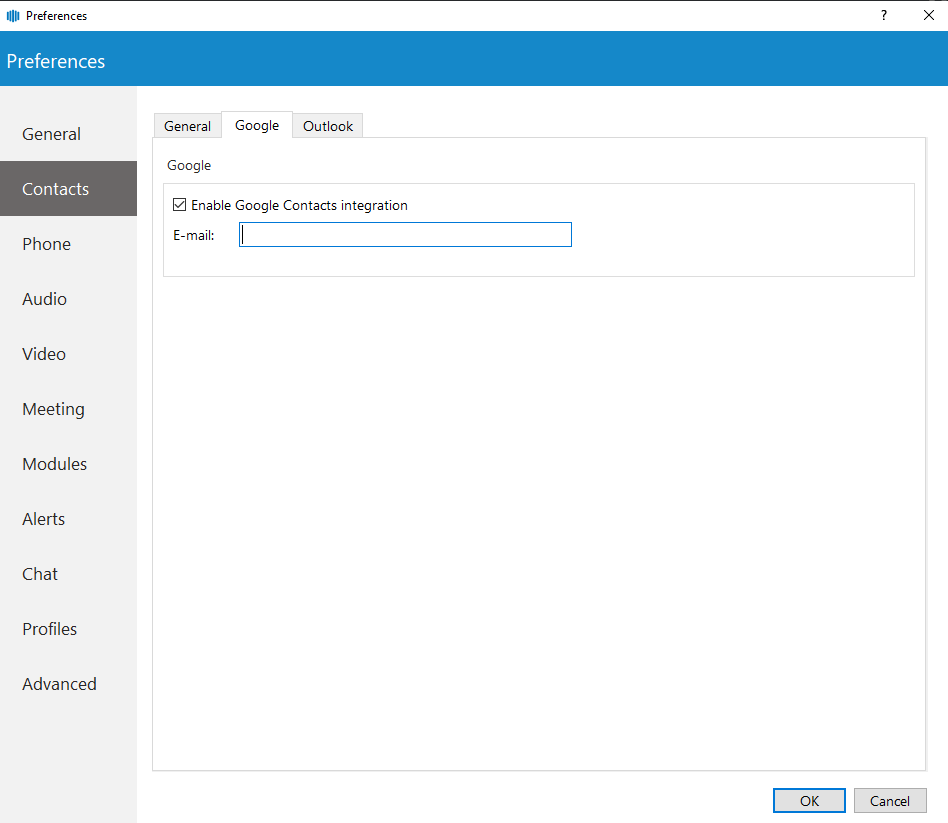The image size is (948, 823).
Task: Click the help question mark icon
Action: click(883, 15)
